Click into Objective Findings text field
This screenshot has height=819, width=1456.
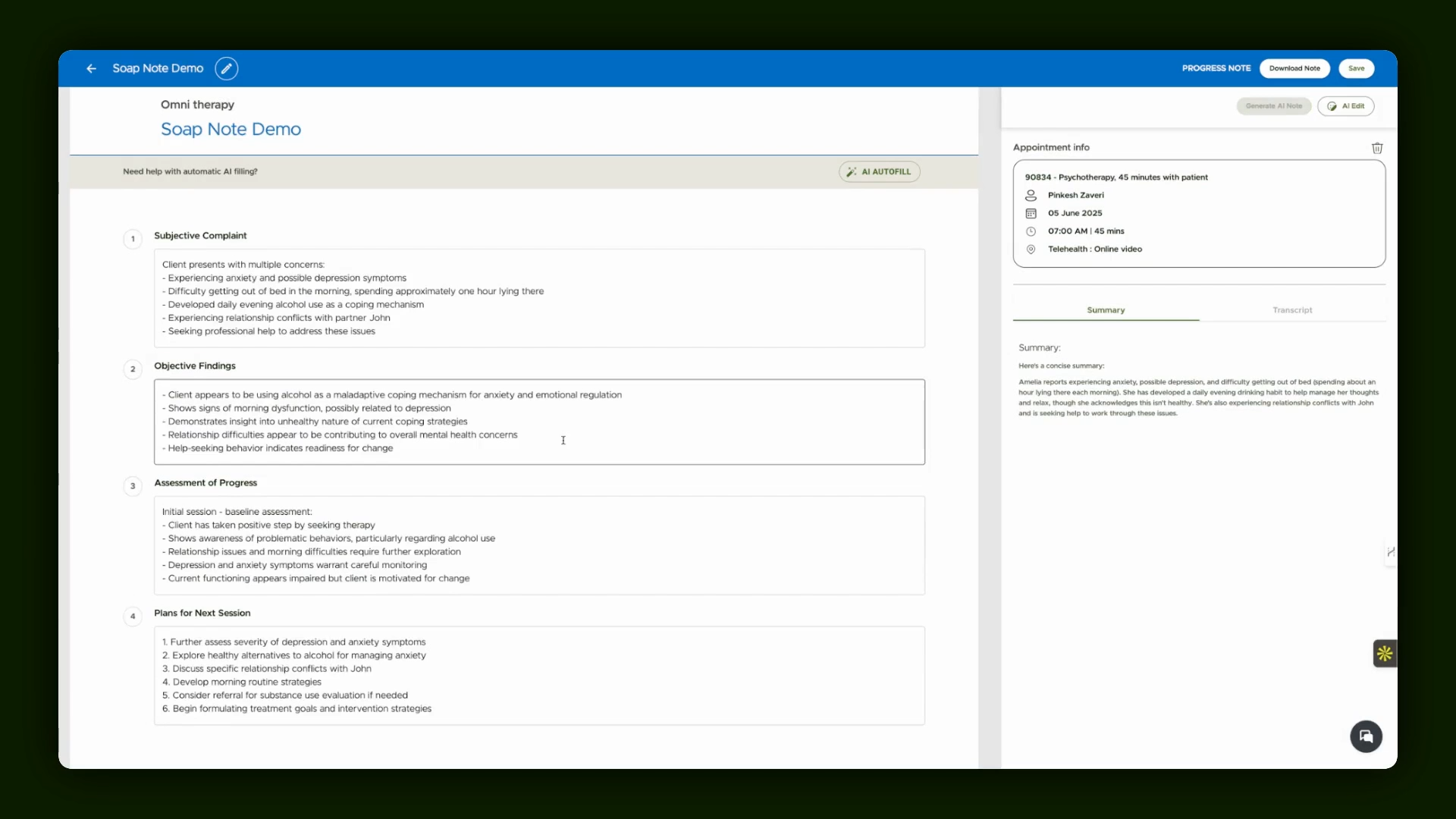coord(539,422)
